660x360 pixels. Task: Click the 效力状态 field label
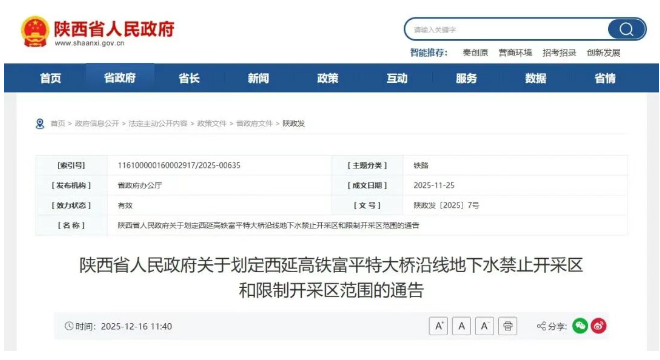(x=71, y=205)
